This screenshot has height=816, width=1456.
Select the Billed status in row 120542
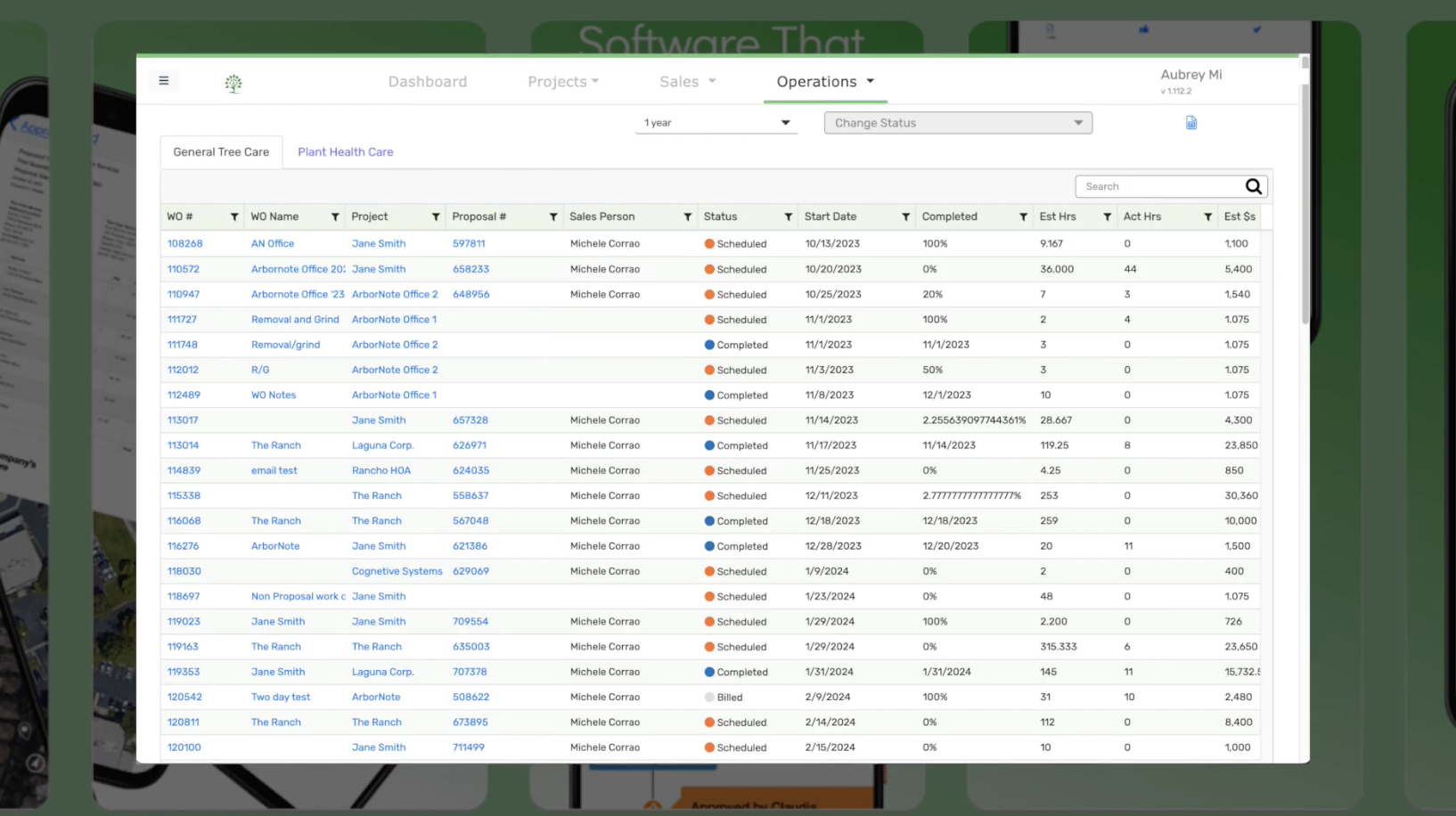724,698
